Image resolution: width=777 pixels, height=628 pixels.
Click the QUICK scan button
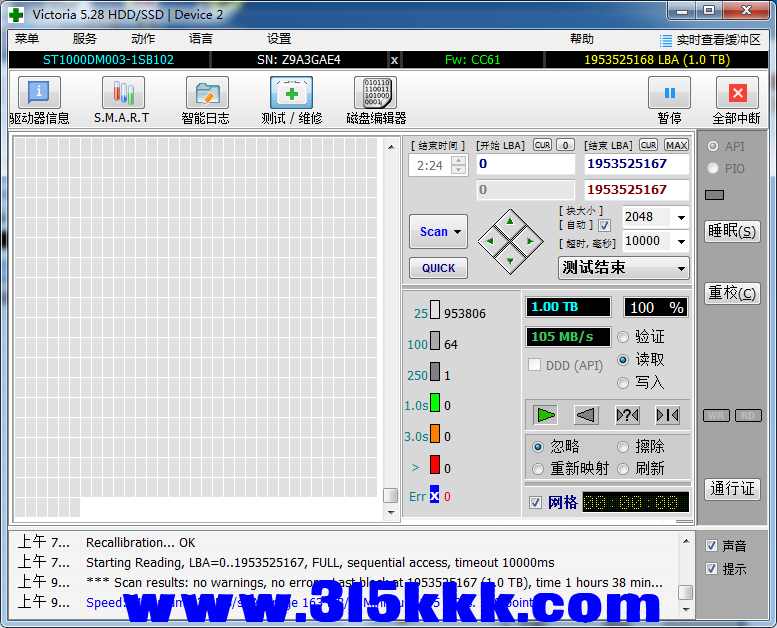pyautogui.click(x=438, y=268)
